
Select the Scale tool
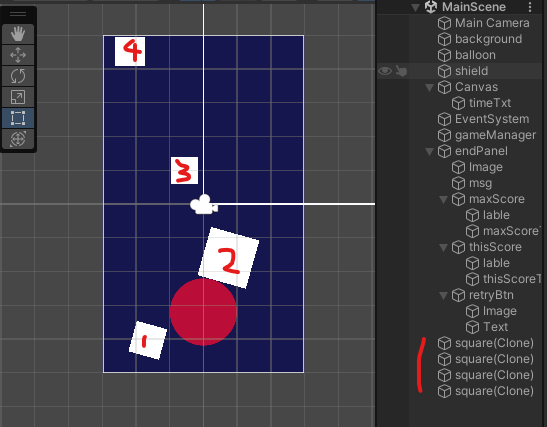tap(18, 97)
